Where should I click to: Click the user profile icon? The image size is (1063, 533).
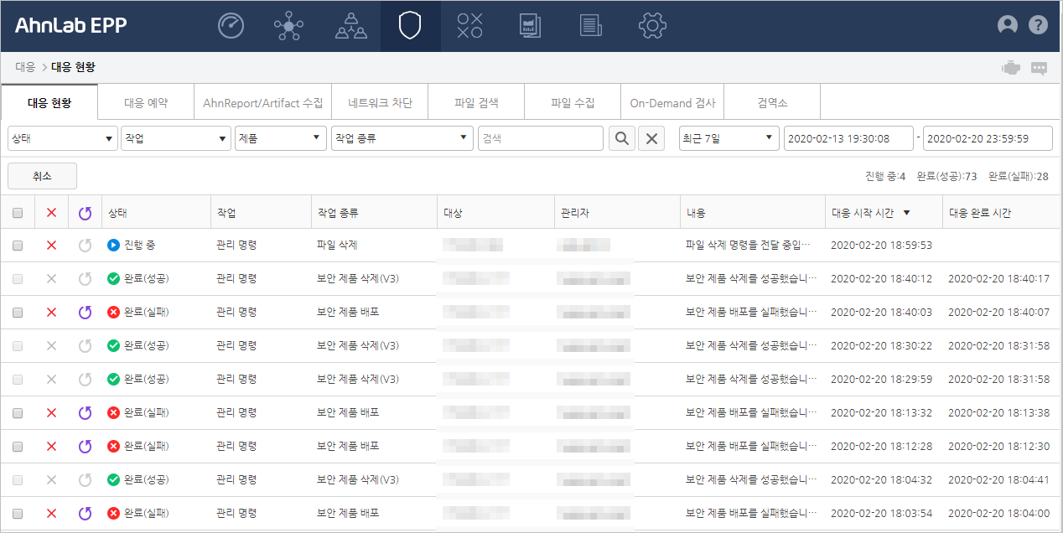click(x=1008, y=26)
